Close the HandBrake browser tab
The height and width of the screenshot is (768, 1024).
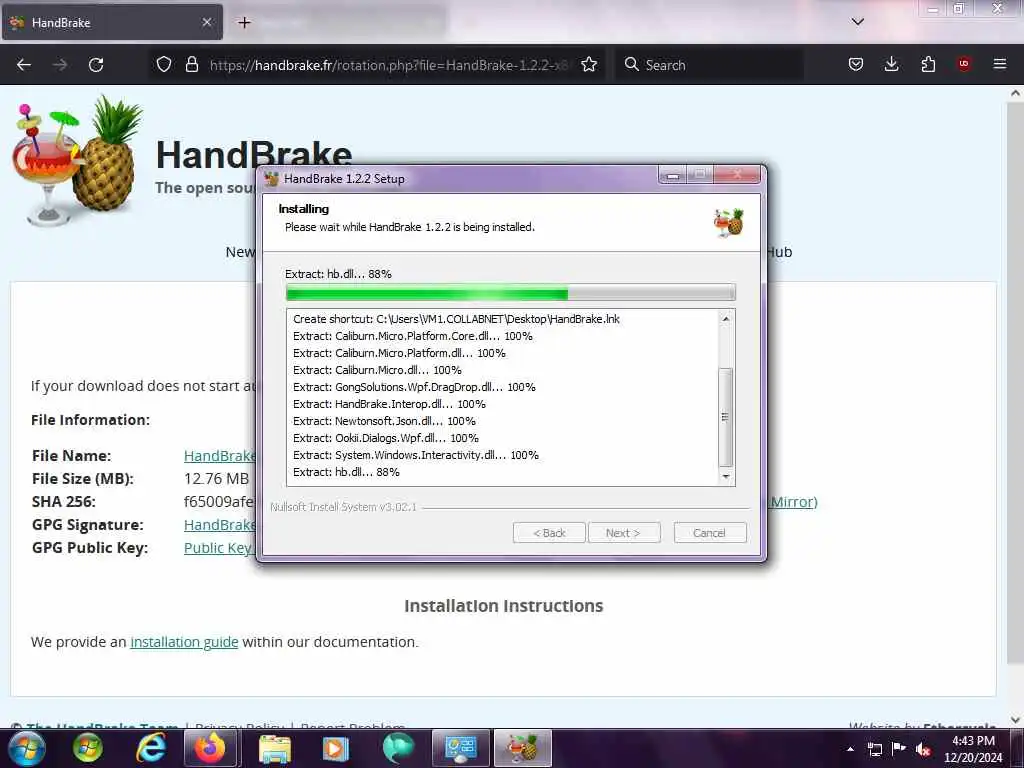point(207,22)
